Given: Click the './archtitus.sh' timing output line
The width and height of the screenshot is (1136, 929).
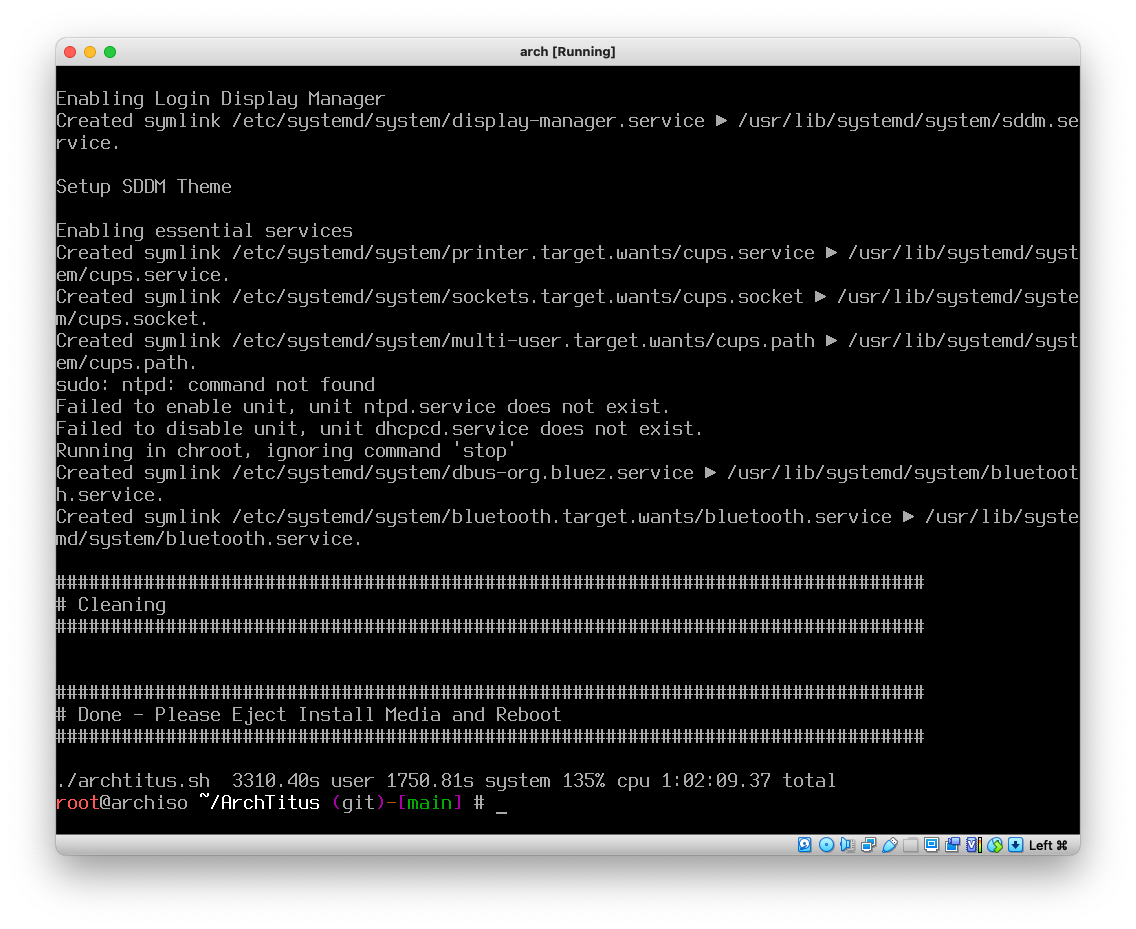Looking at the screenshot, I should (446, 780).
